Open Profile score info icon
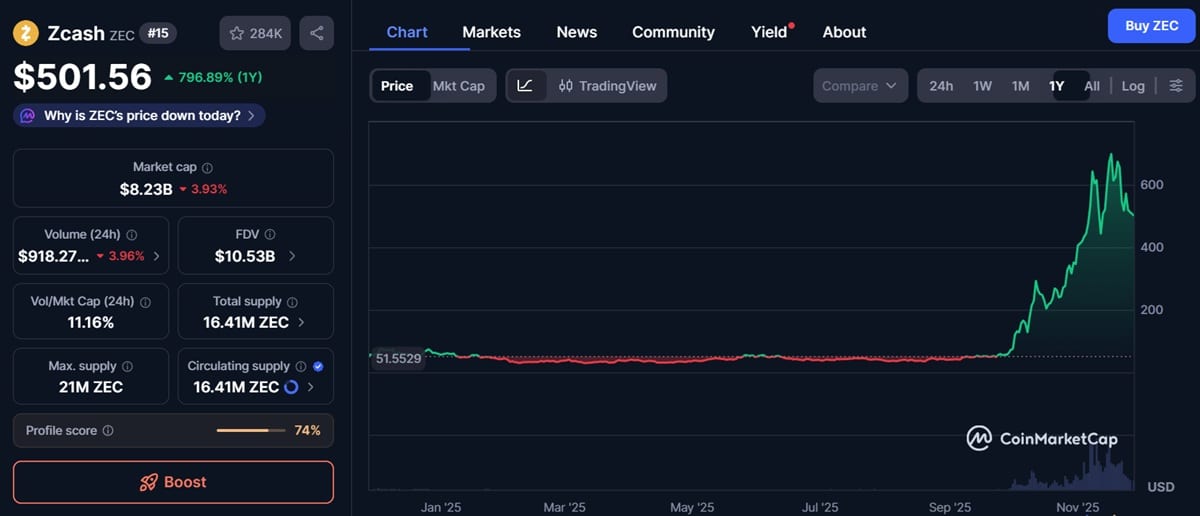Viewport: 1200px width, 516px height. point(108,431)
